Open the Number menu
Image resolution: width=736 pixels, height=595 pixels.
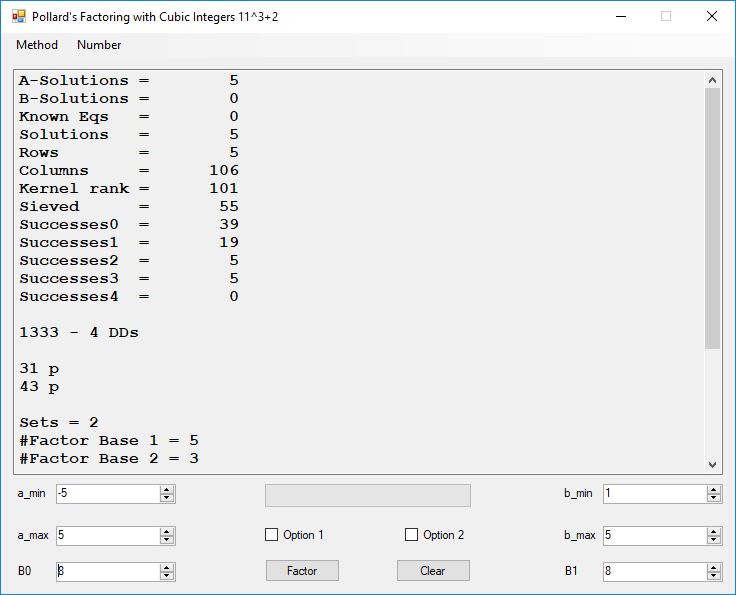[99, 45]
